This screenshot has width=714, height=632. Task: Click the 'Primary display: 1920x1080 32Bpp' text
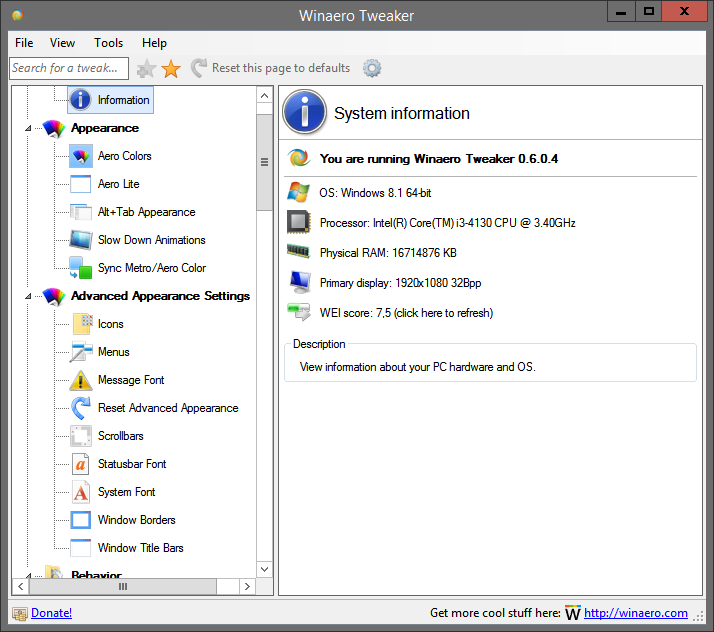point(400,283)
